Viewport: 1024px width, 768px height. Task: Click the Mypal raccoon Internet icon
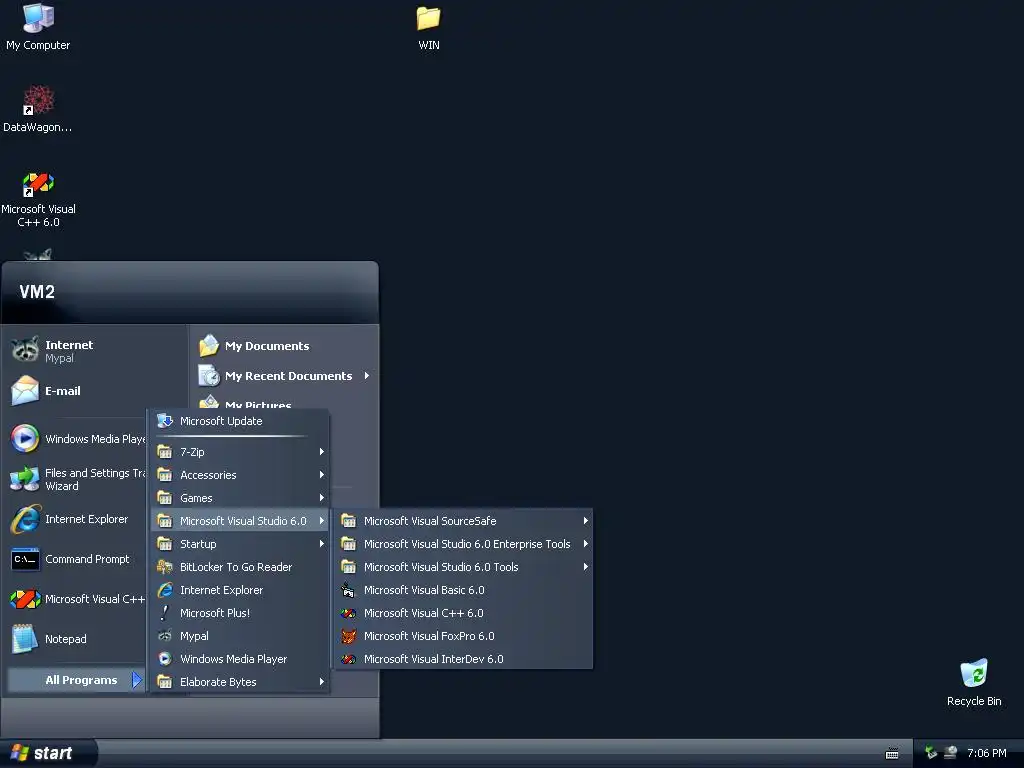point(25,350)
